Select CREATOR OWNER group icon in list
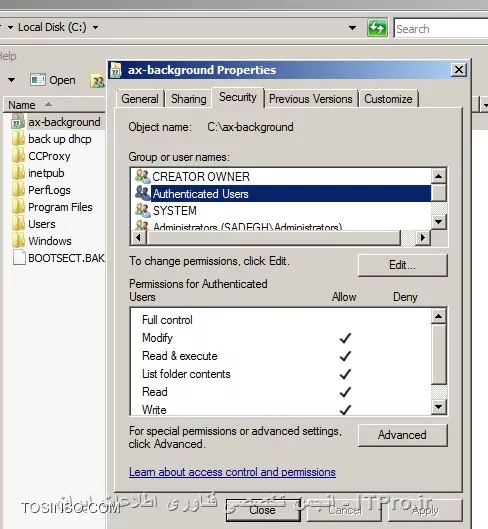The width and height of the screenshot is (488, 529). pyautogui.click(x=142, y=176)
